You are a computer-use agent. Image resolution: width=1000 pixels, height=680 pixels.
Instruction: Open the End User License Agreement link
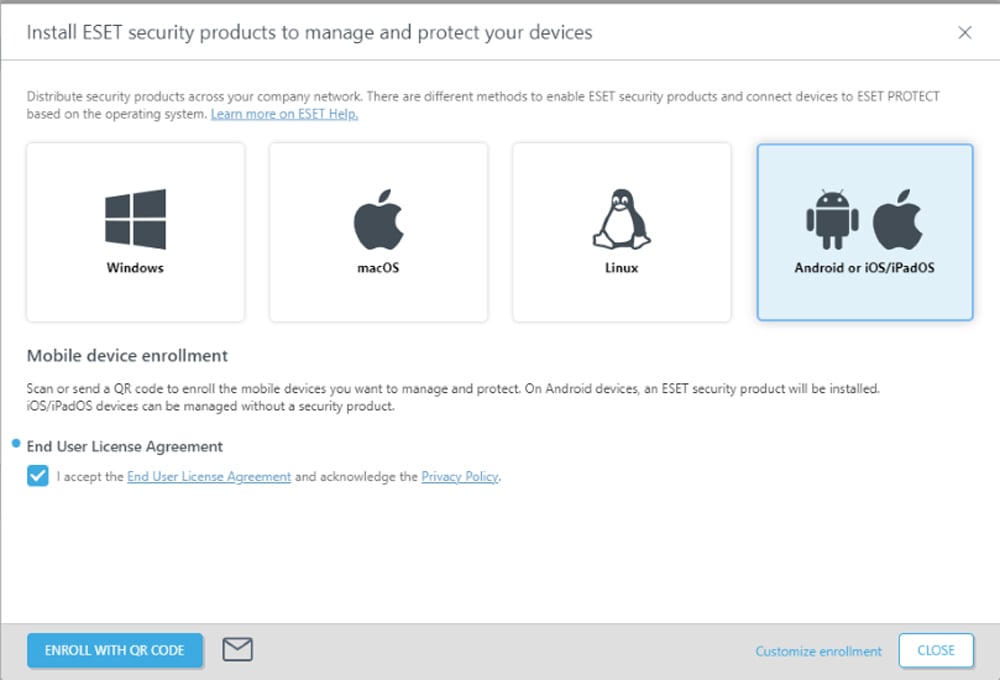[x=209, y=477]
